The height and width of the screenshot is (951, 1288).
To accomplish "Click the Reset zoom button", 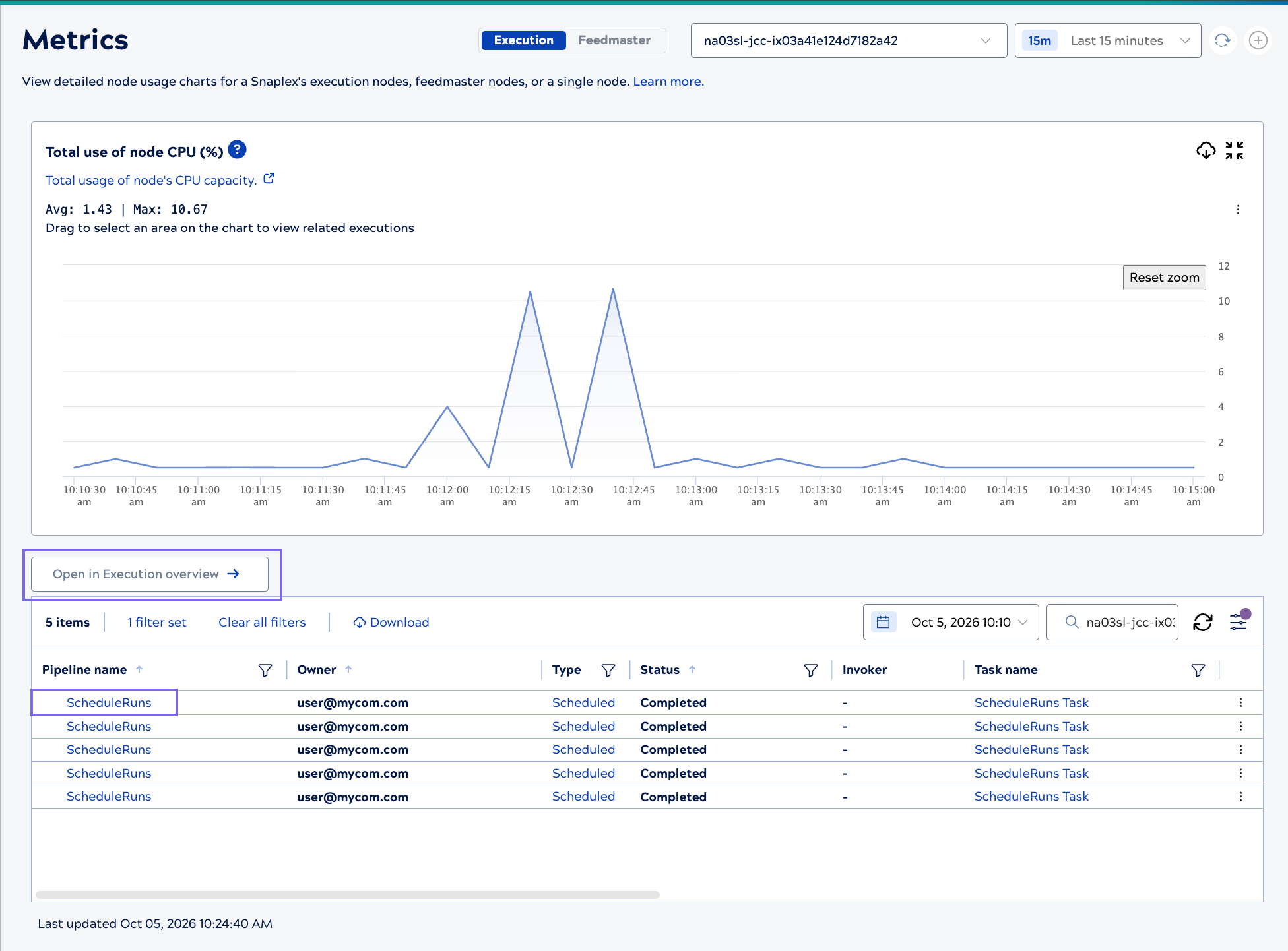I will click(1164, 278).
